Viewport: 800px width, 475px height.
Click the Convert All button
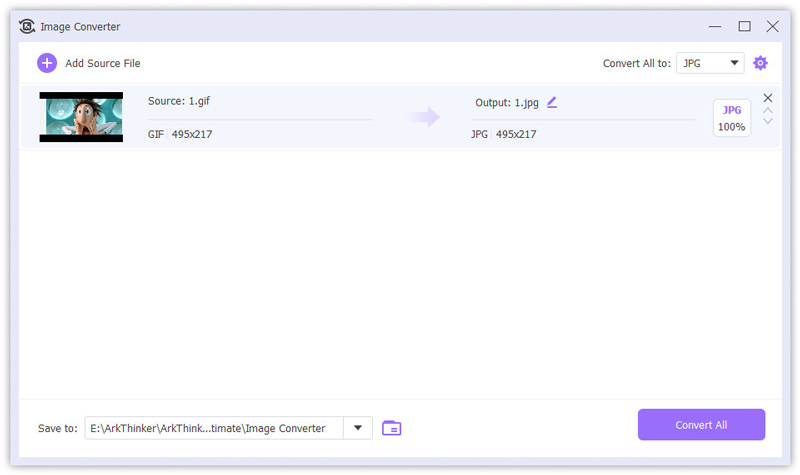tap(701, 424)
